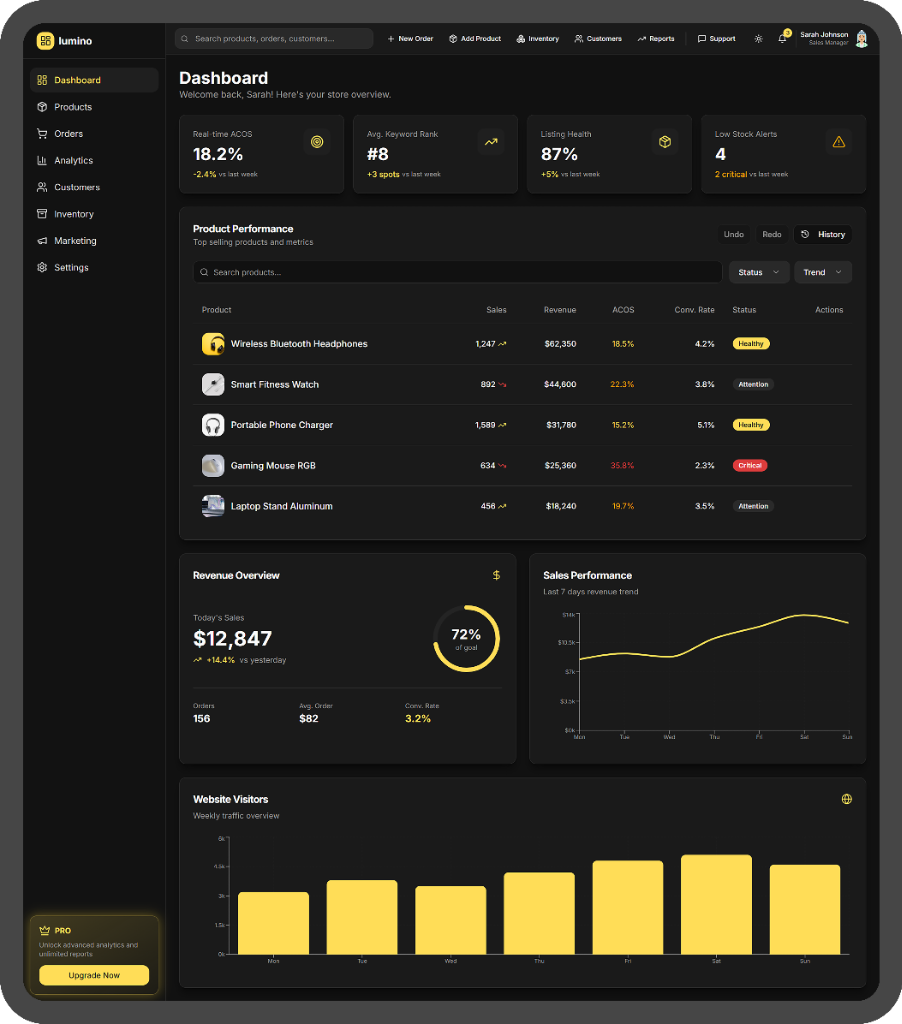Open Settings via the sidebar gear icon

point(41,267)
